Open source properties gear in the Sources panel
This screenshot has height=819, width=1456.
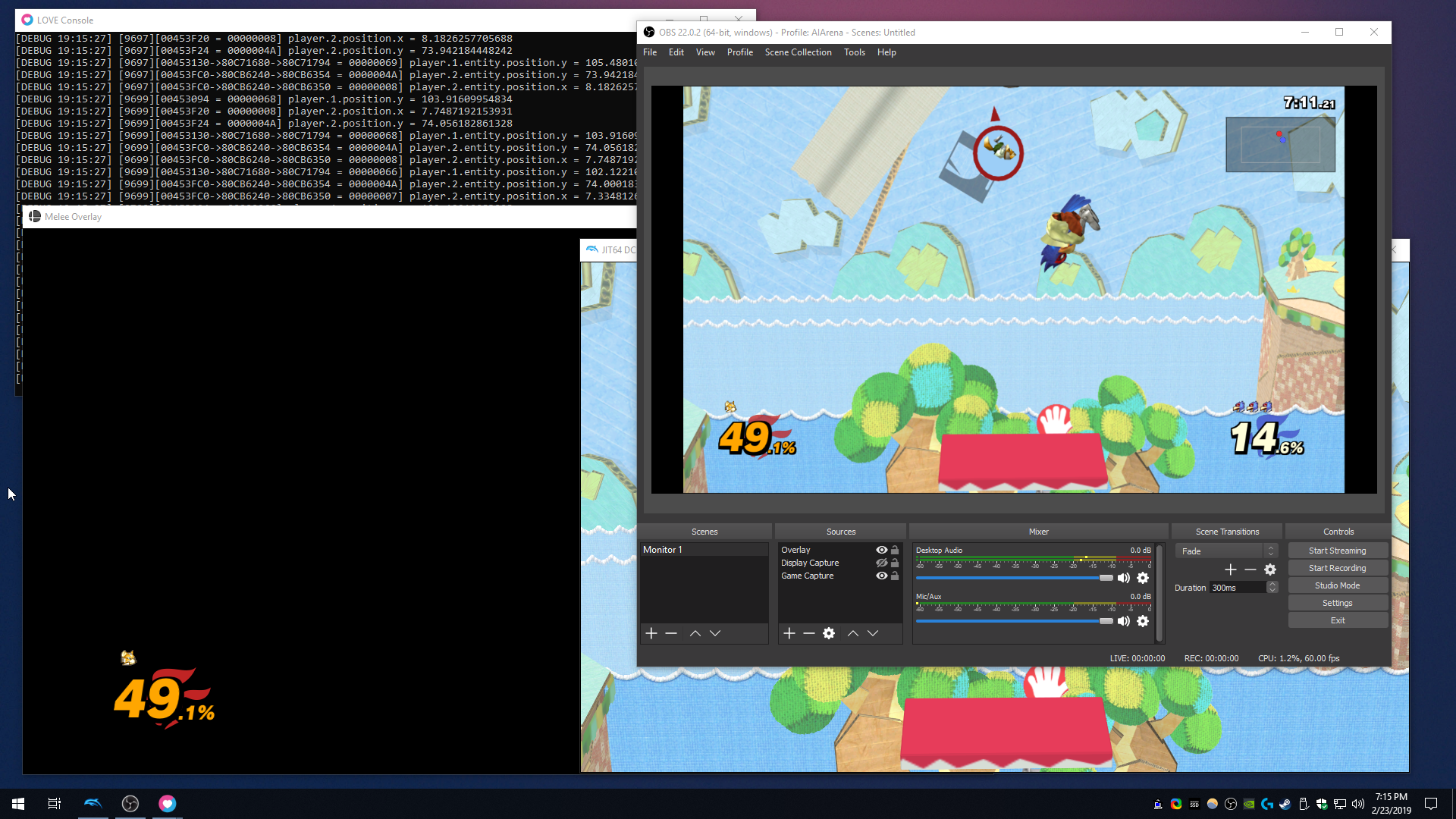click(829, 633)
